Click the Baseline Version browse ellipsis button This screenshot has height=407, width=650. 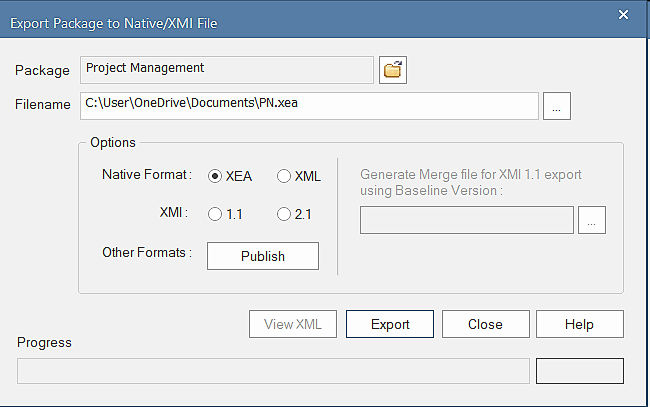[x=592, y=220]
